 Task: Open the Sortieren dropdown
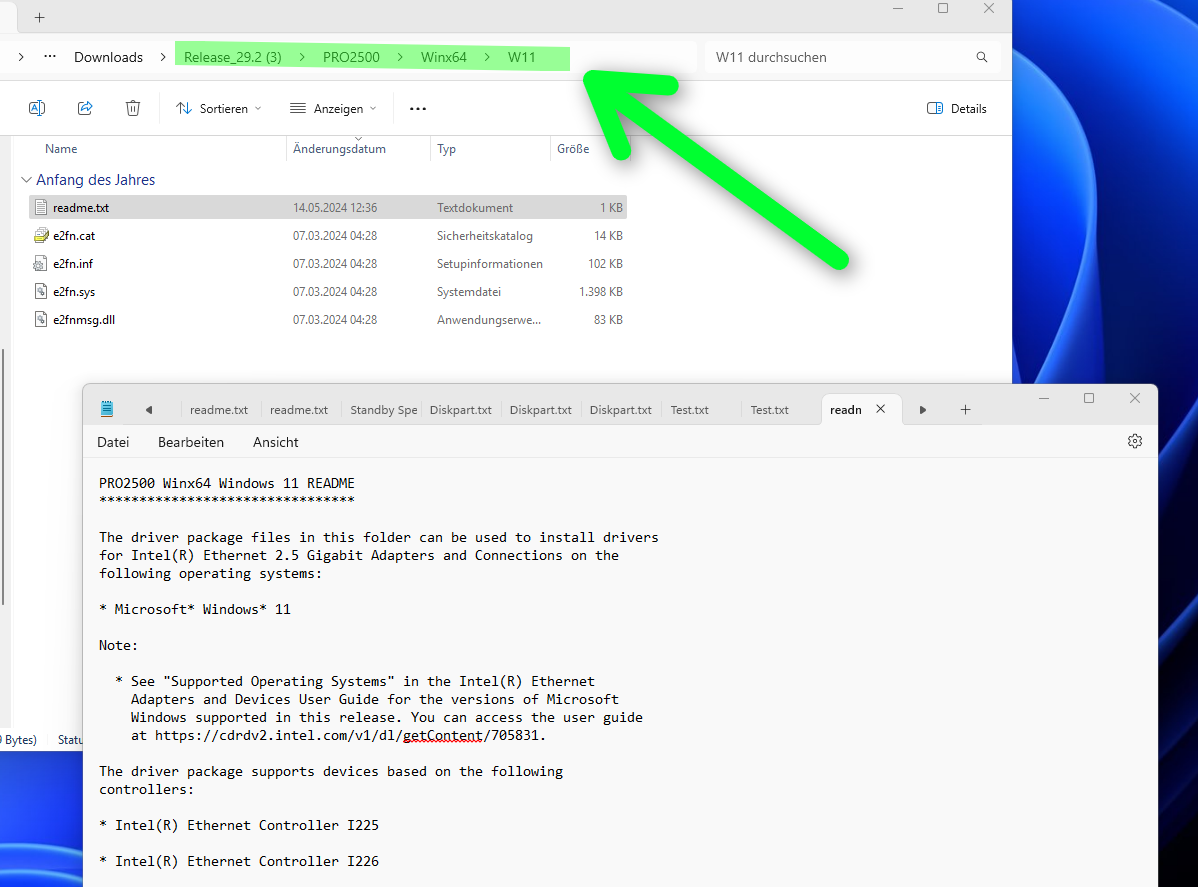(x=219, y=108)
